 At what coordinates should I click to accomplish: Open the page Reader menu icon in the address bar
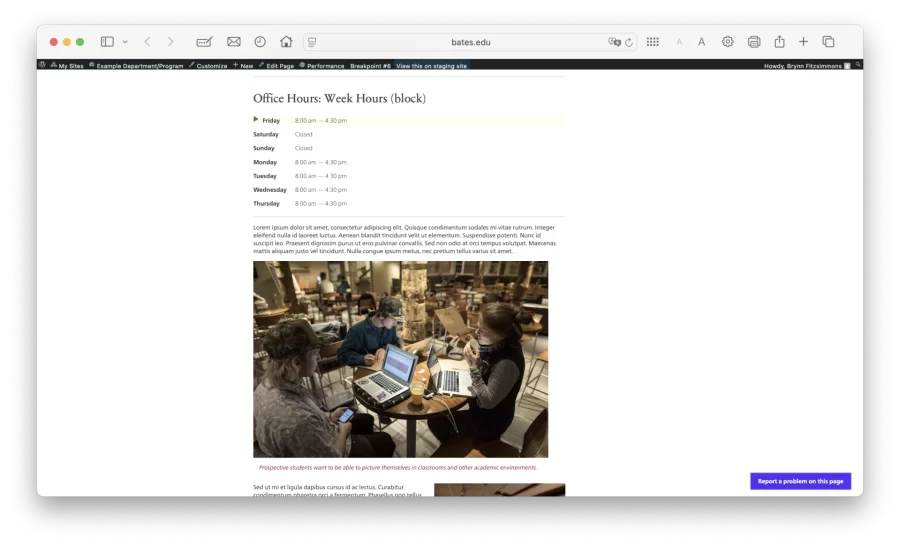coord(312,42)
